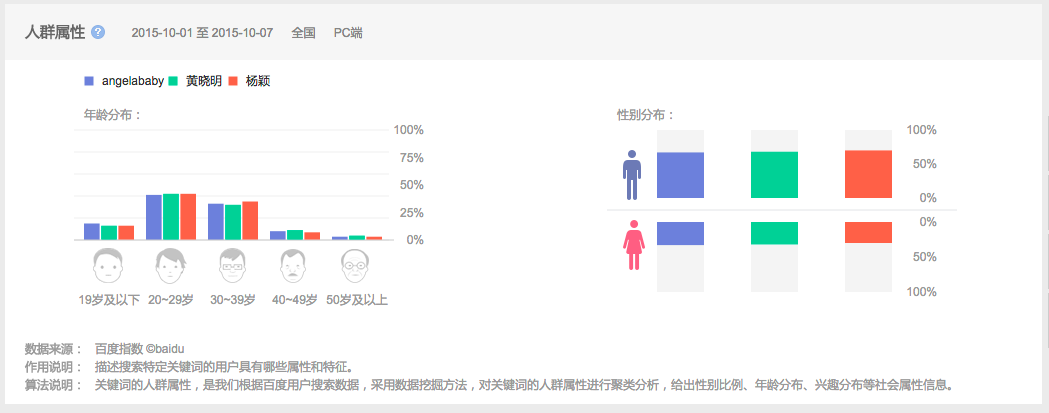Image resolution: width=1049 pixels, height=413 pixels.
Task: Click the red 杨颖 female gender bar
Action: [x=868, y=232]
